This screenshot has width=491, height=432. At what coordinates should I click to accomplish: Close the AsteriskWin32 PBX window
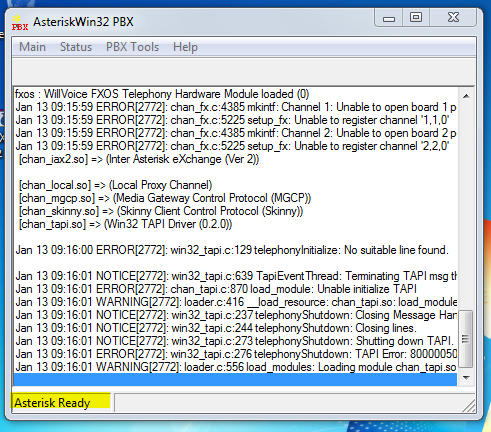pos(453,18)
